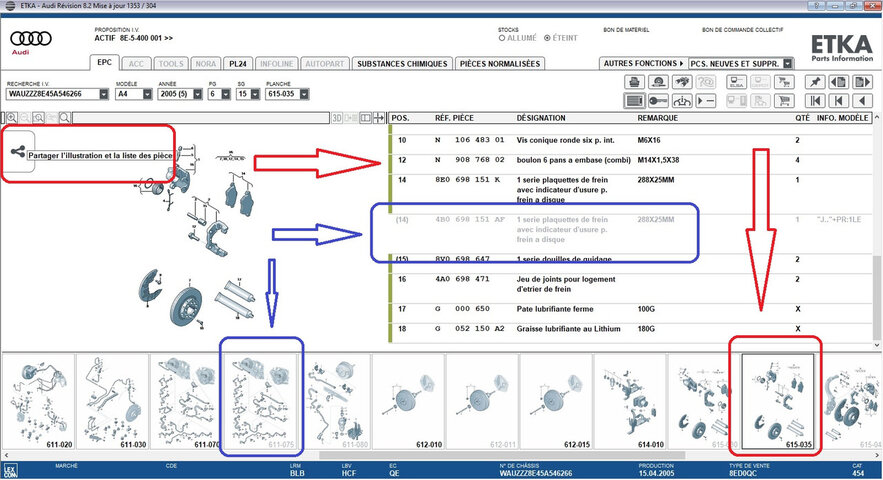Click the parts list scroll-down arrow
The height and width of the screenshot is (480, 883).
[x=877, y=345]
